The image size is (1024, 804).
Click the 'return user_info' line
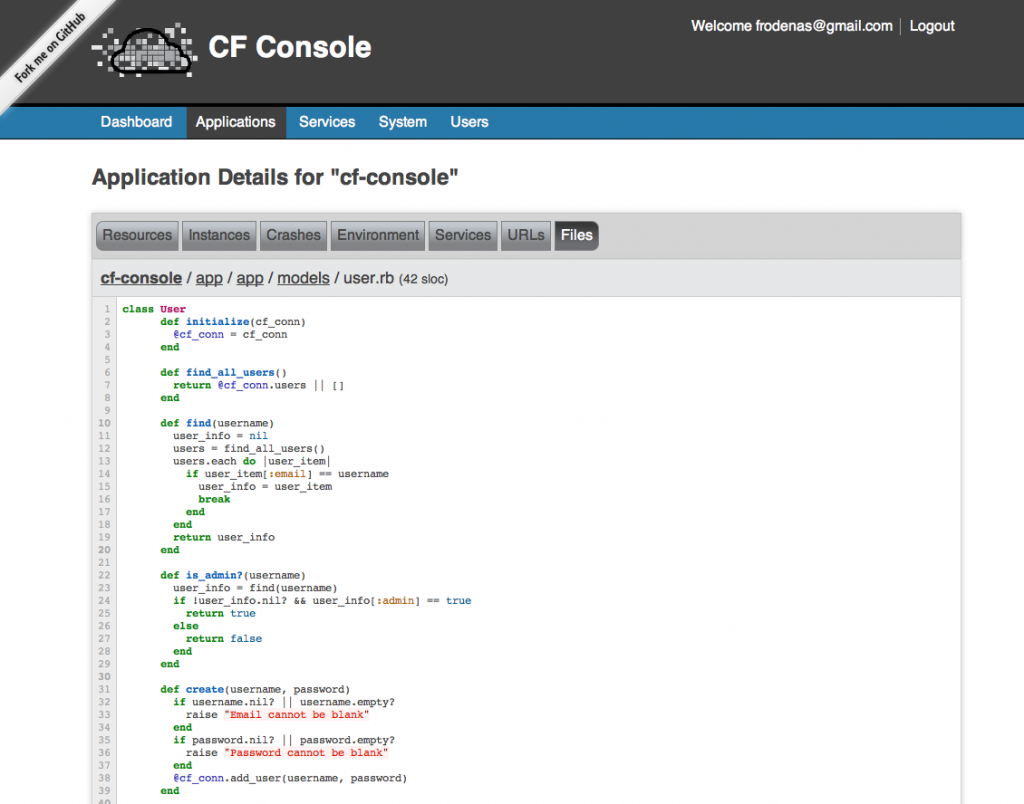coord(224,538)
